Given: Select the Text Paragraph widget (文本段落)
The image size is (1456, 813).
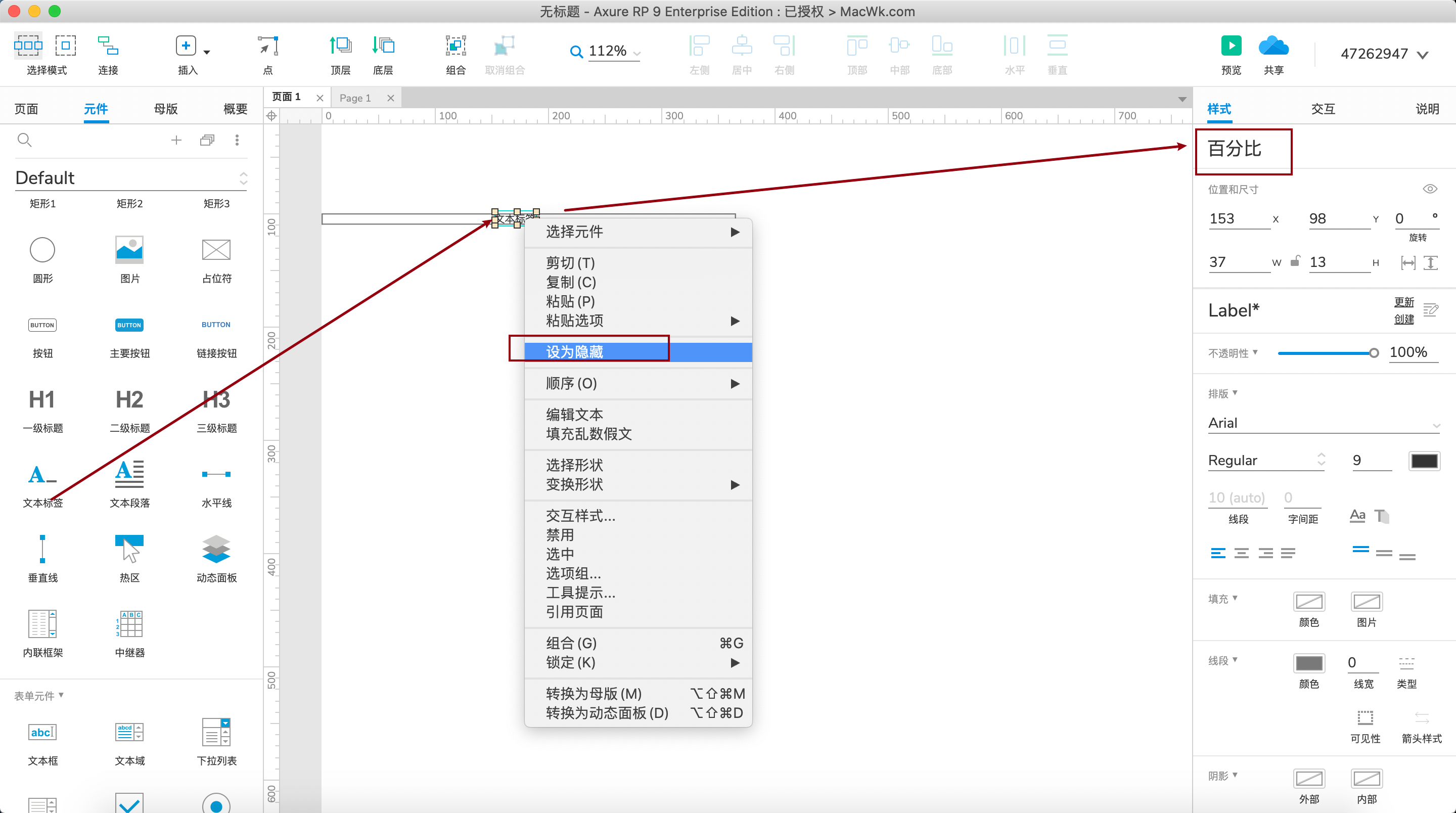Looking at the screenshot, I should 129,474.
